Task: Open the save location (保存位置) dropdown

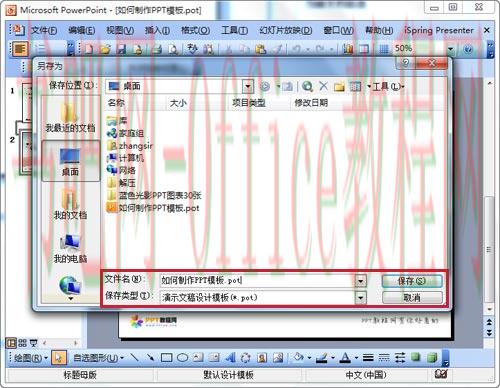Action: pos(247,87)
